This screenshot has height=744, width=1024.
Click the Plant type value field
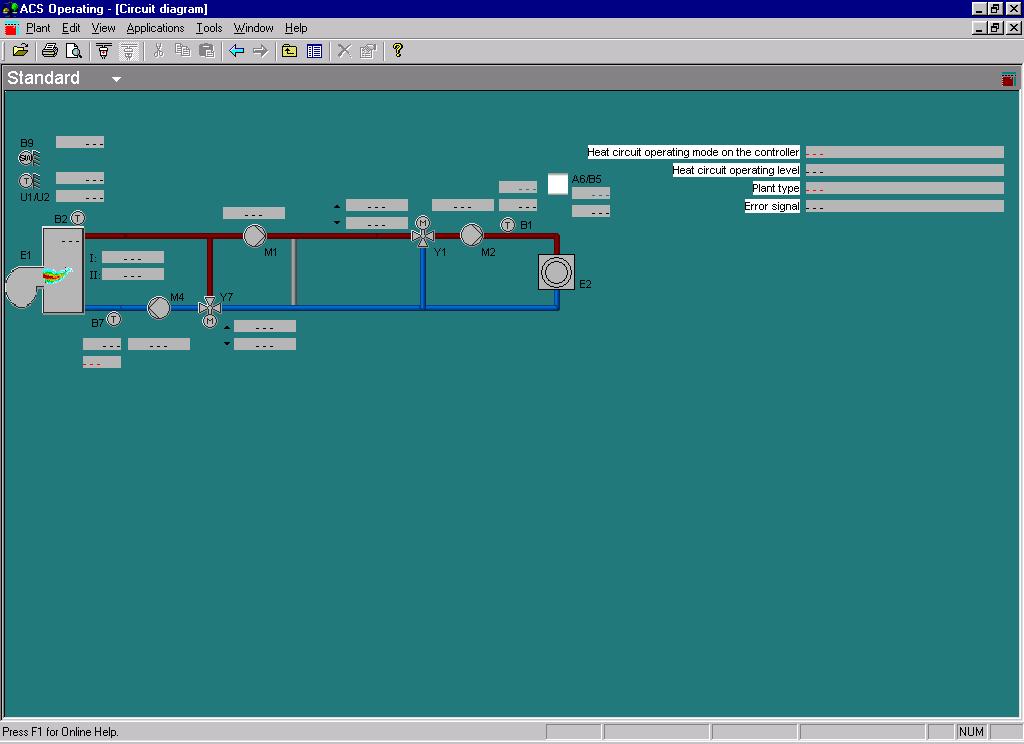click(x=904, y=188)
